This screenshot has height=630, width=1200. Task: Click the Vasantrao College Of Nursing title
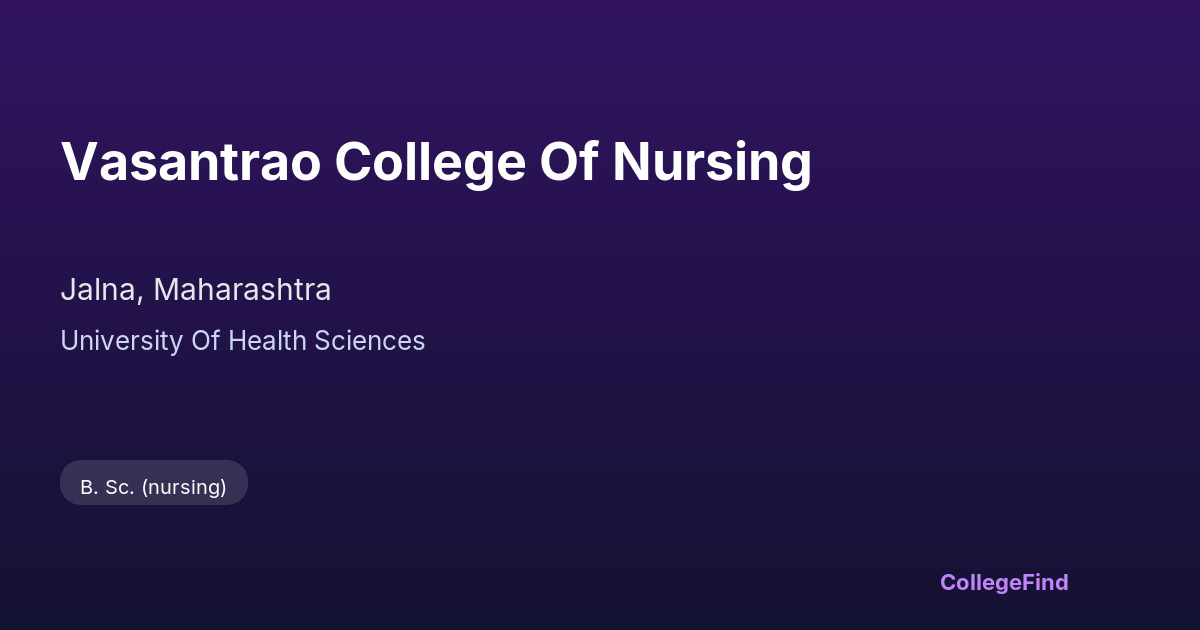click(x=436, y=162)
